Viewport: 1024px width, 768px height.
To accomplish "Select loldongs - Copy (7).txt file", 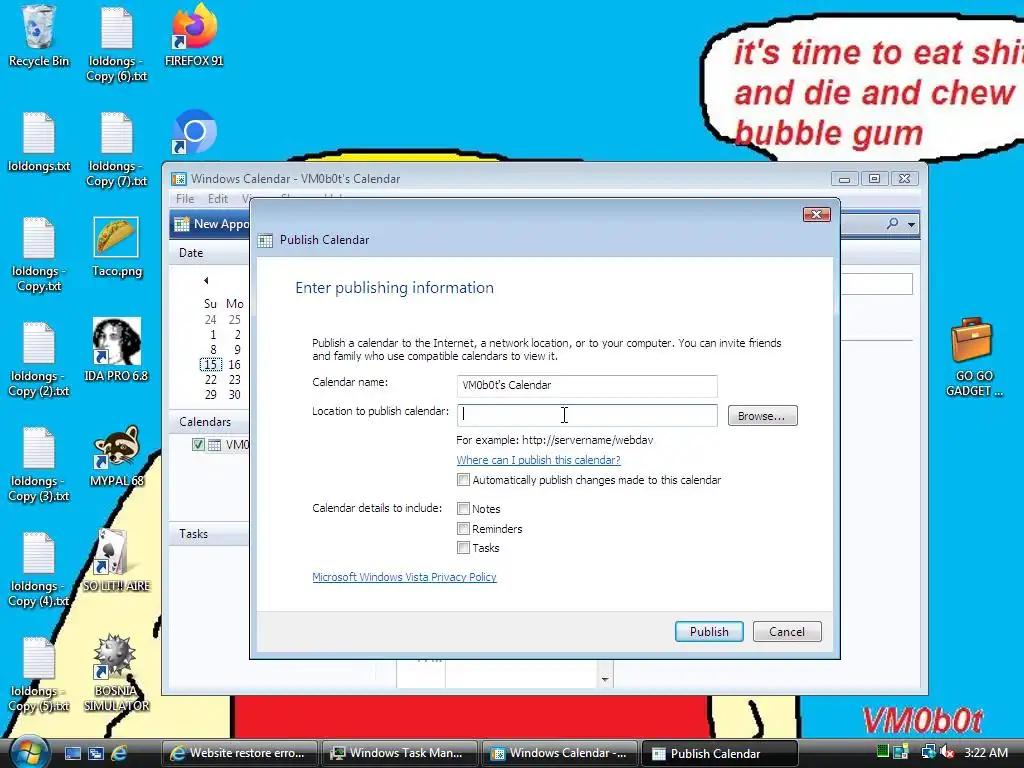I will (x=117, y=150).
